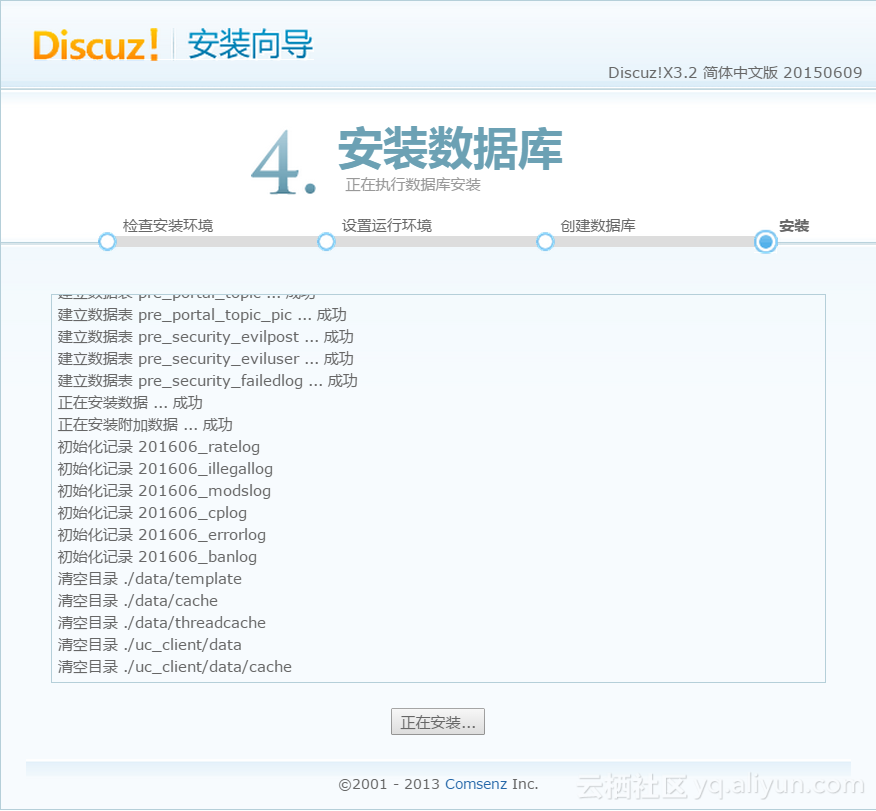Select log line 清空目录 ./data/threadcache
This screenshot has height=811, width=876.
[x=161, y=623]
